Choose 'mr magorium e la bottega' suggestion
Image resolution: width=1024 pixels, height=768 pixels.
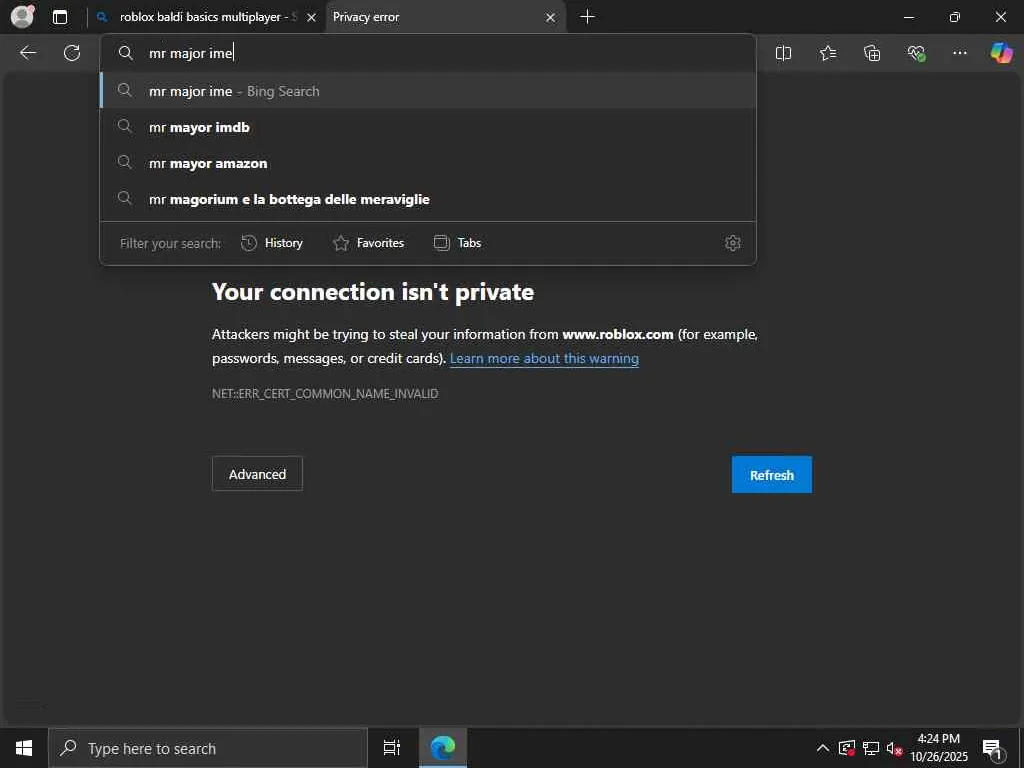tap(428, 199)
